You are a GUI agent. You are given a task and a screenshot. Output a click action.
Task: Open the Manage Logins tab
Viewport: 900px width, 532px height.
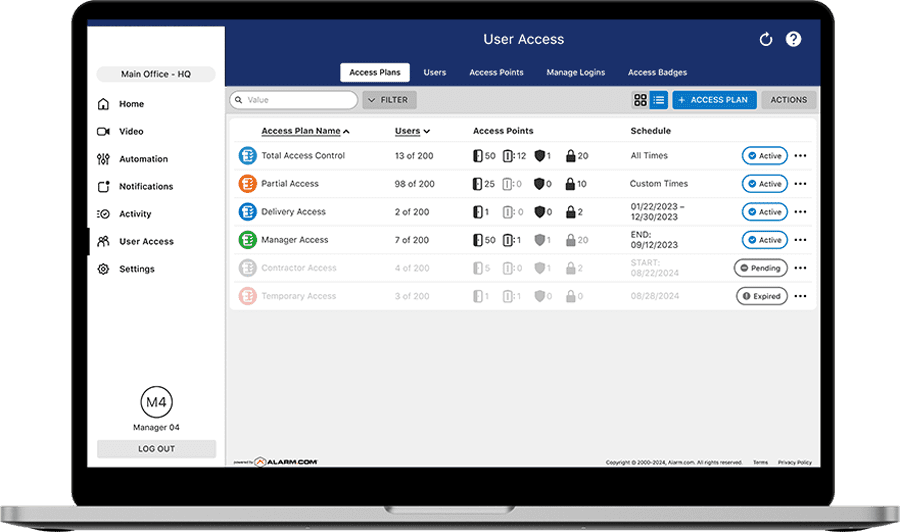tap(575, 73)
